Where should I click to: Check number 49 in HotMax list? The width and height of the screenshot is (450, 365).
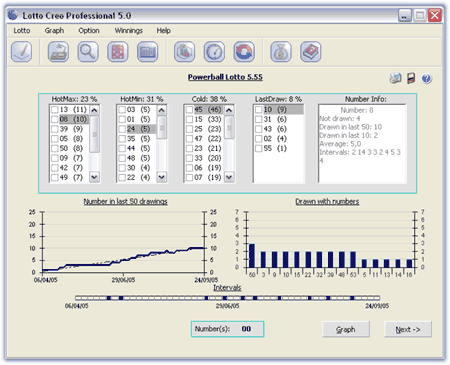tap(55, 177)
